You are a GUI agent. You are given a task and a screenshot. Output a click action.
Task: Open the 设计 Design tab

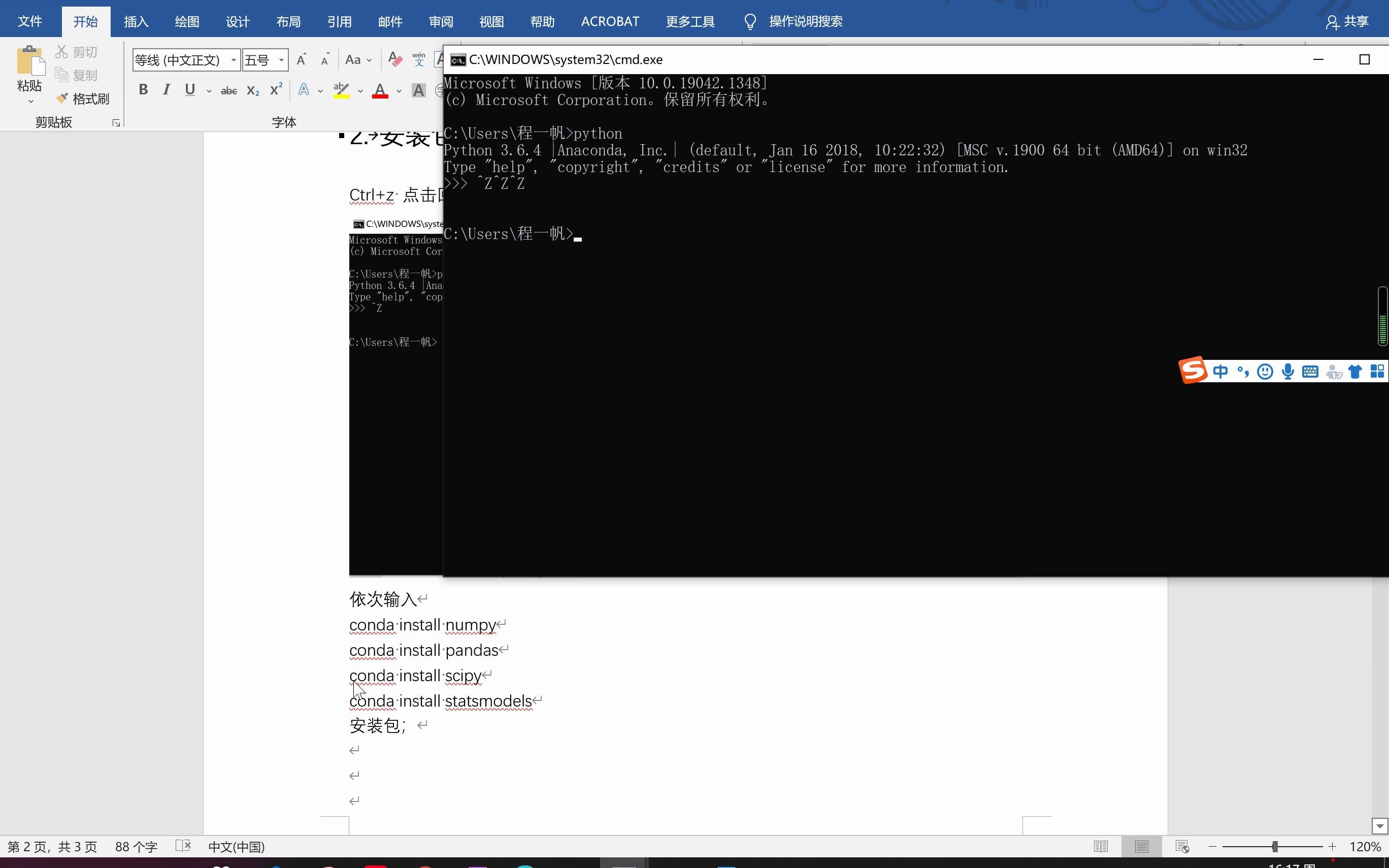[x=238, y=22]
